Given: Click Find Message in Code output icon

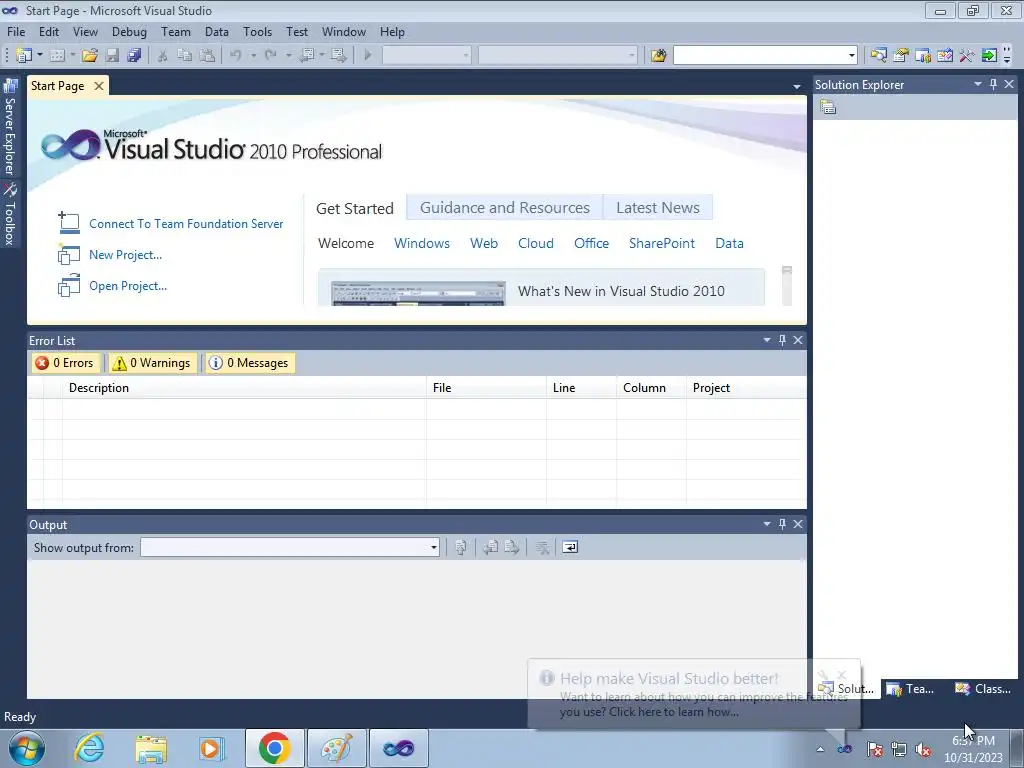Looking at the screenshot, I should pyautogui.click(x=460, y=547).
